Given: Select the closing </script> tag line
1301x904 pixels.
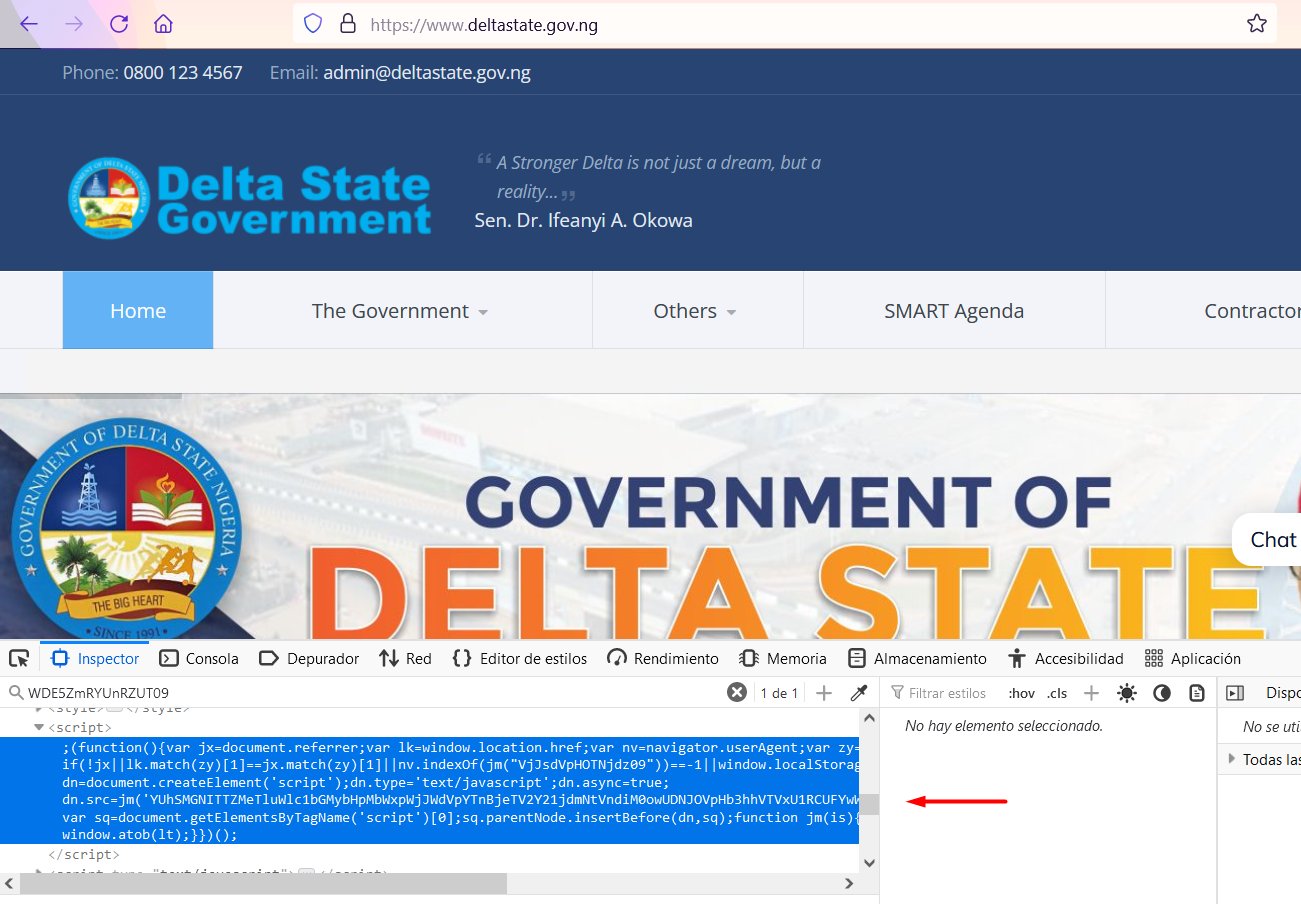Looking at the screenshot, I should click(x=84, y=855).
